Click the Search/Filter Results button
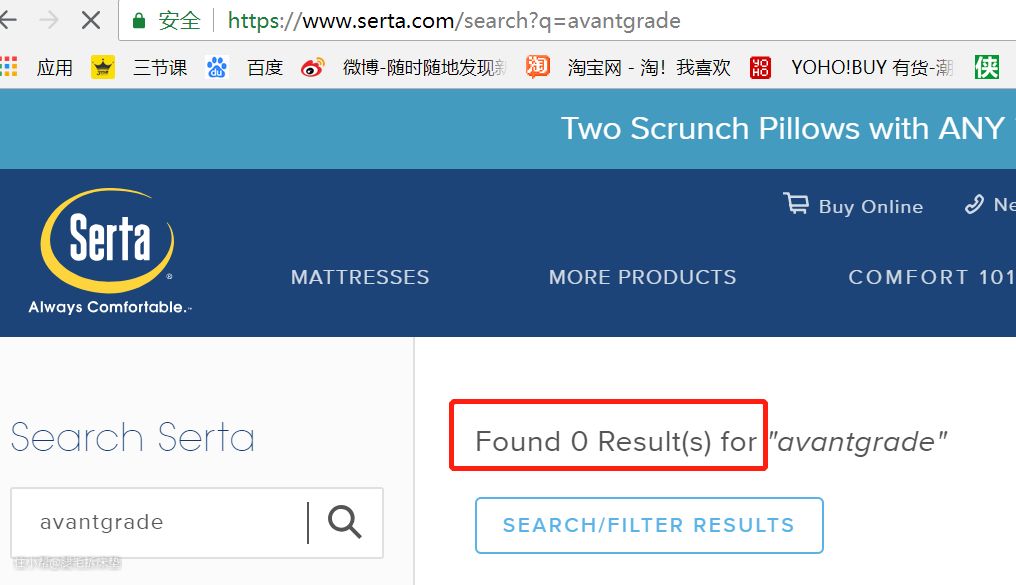The width and height of the screenshot is (1016, 585). tap(649, 525)
